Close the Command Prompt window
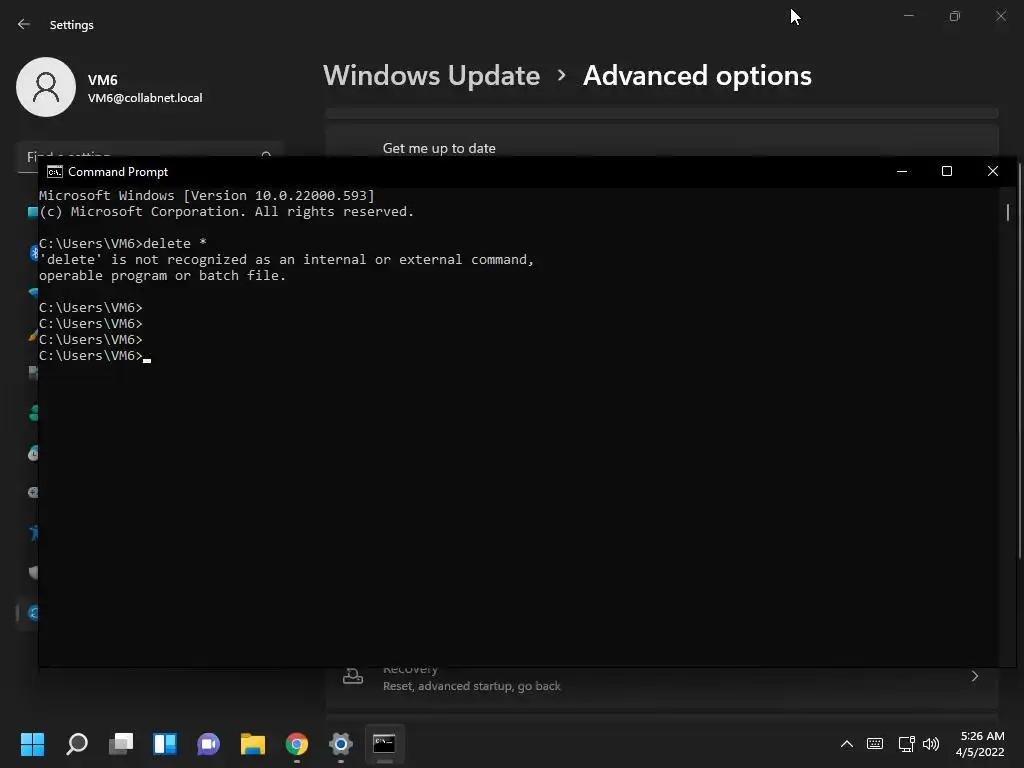 (x=993, y=171)
